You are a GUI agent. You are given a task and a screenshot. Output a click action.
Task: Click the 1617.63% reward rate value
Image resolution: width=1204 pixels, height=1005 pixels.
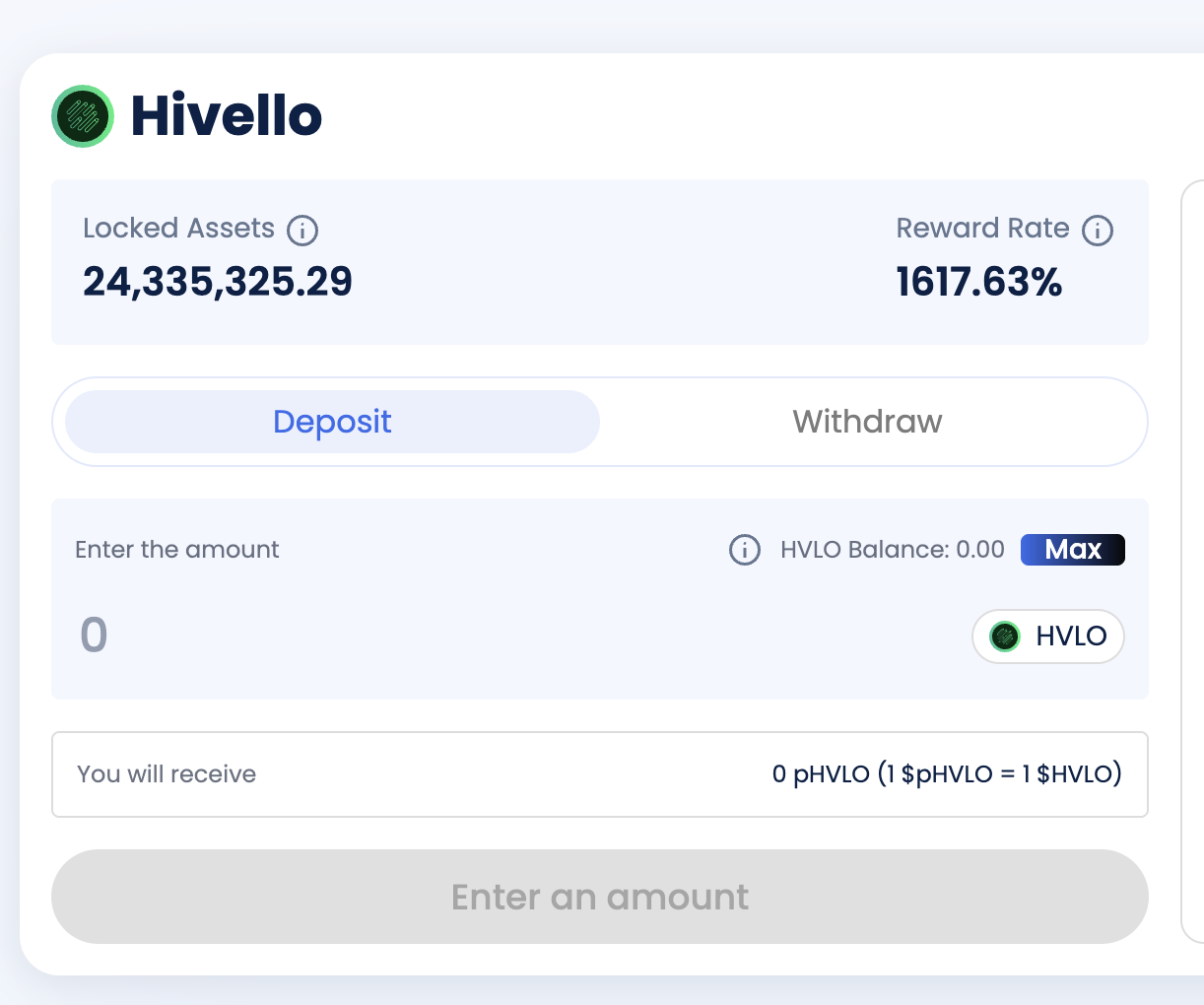[x=979, y=282]
